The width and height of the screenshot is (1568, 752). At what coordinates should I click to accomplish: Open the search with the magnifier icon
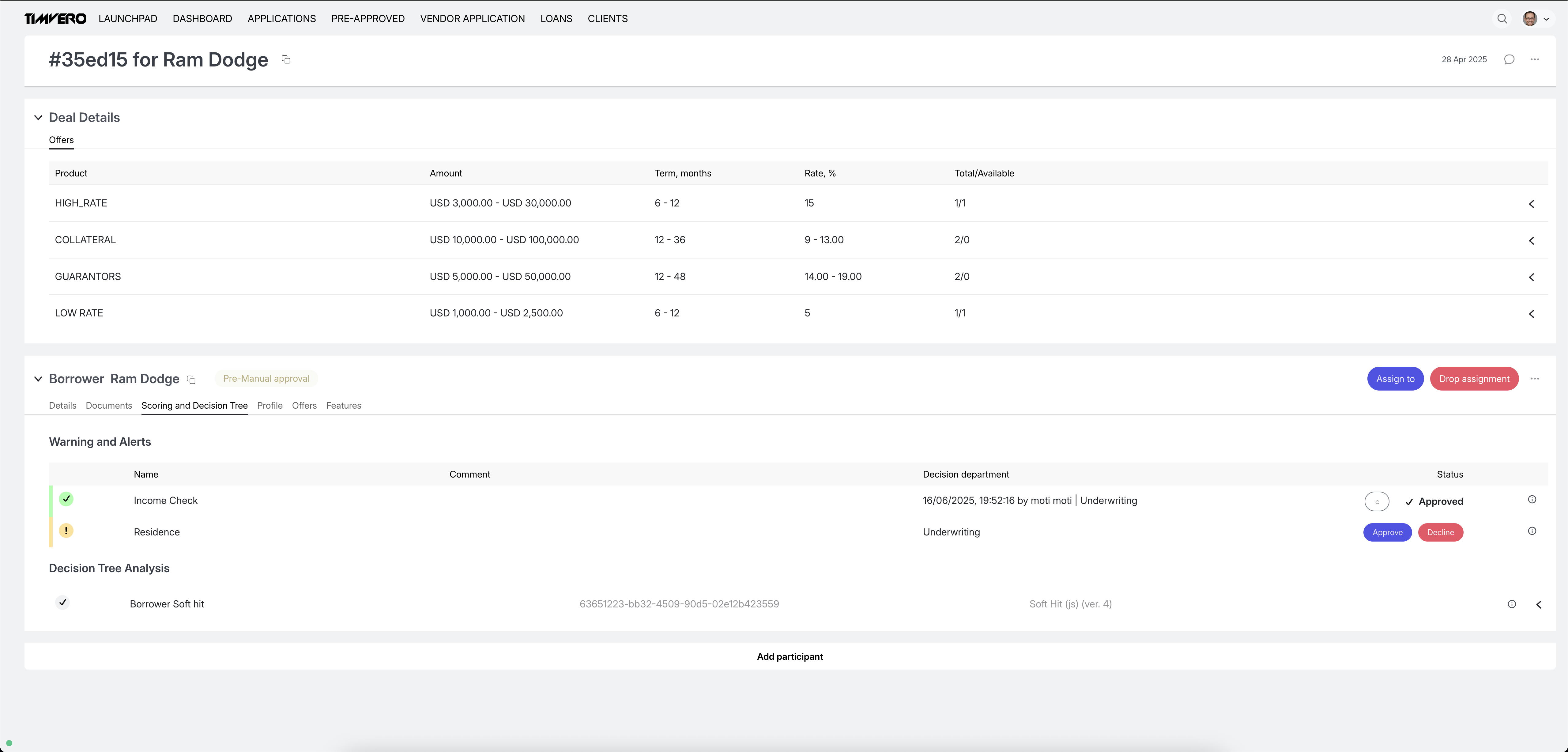pyautogui.click(x=1502, y=19)
